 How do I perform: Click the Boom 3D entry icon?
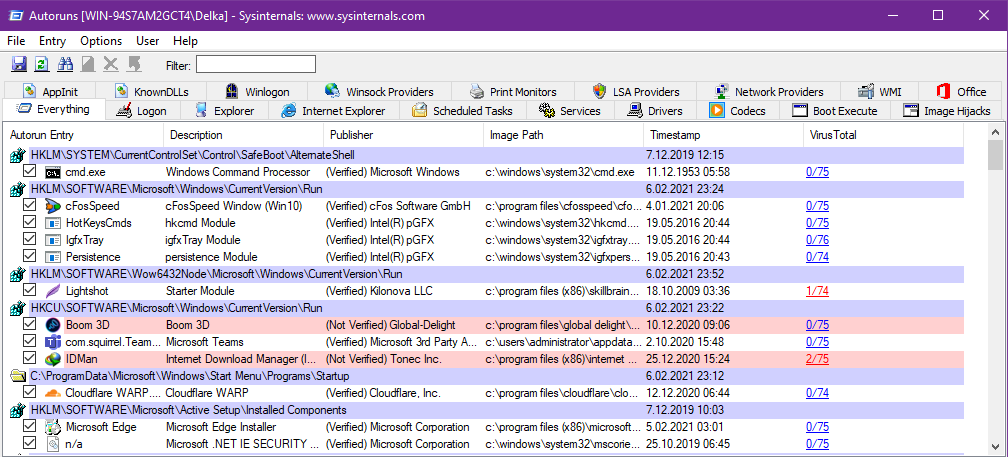pos(52,325)
